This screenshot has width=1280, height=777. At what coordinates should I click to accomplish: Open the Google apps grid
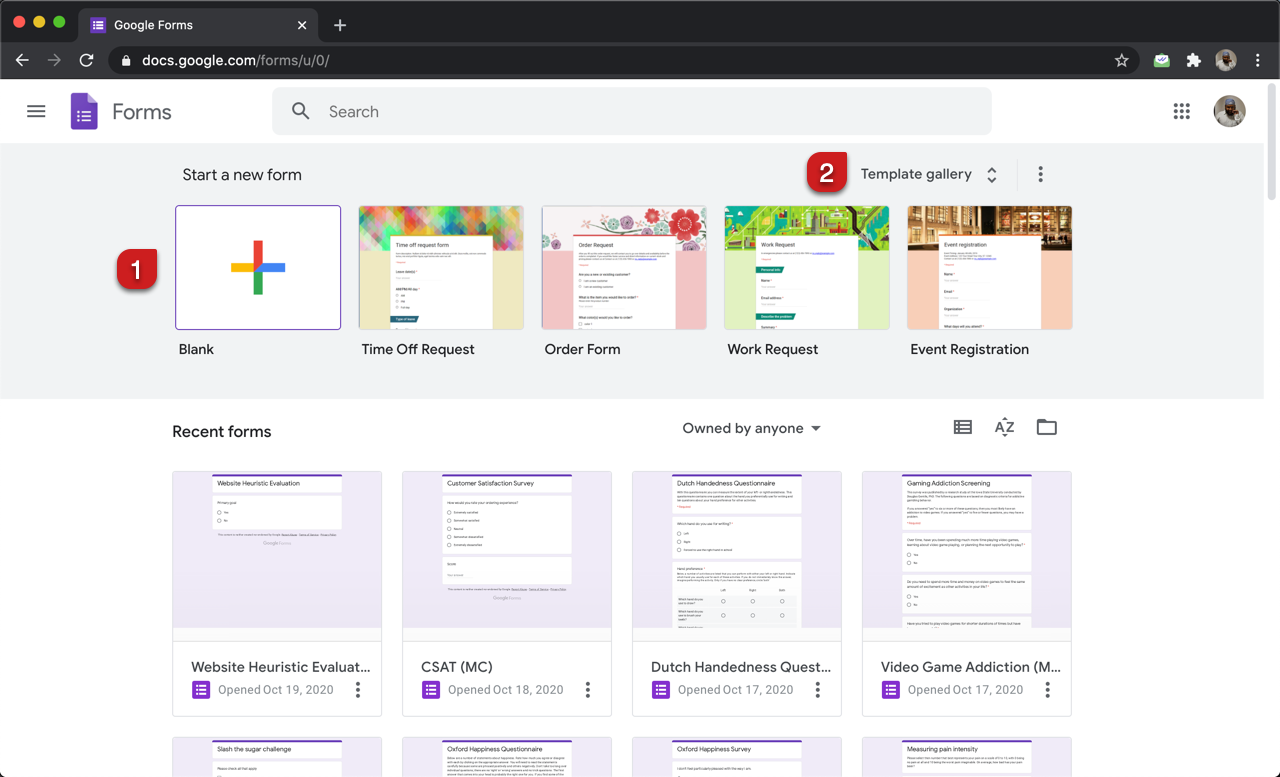click(1181, 112)
